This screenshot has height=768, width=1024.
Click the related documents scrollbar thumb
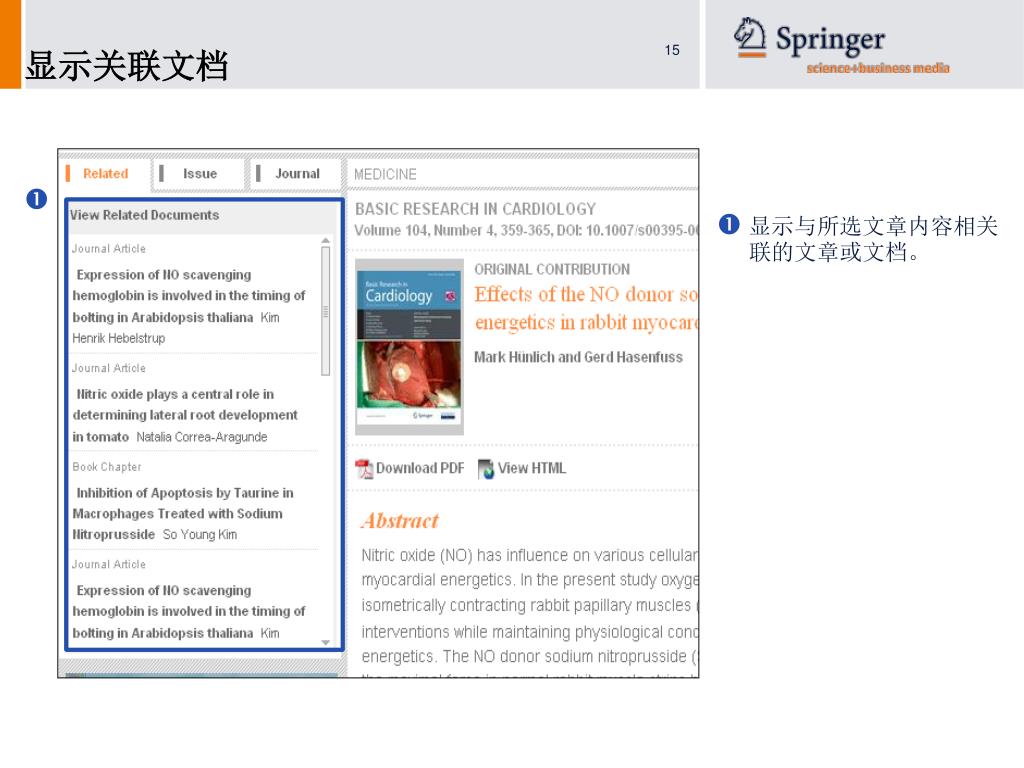325,311
